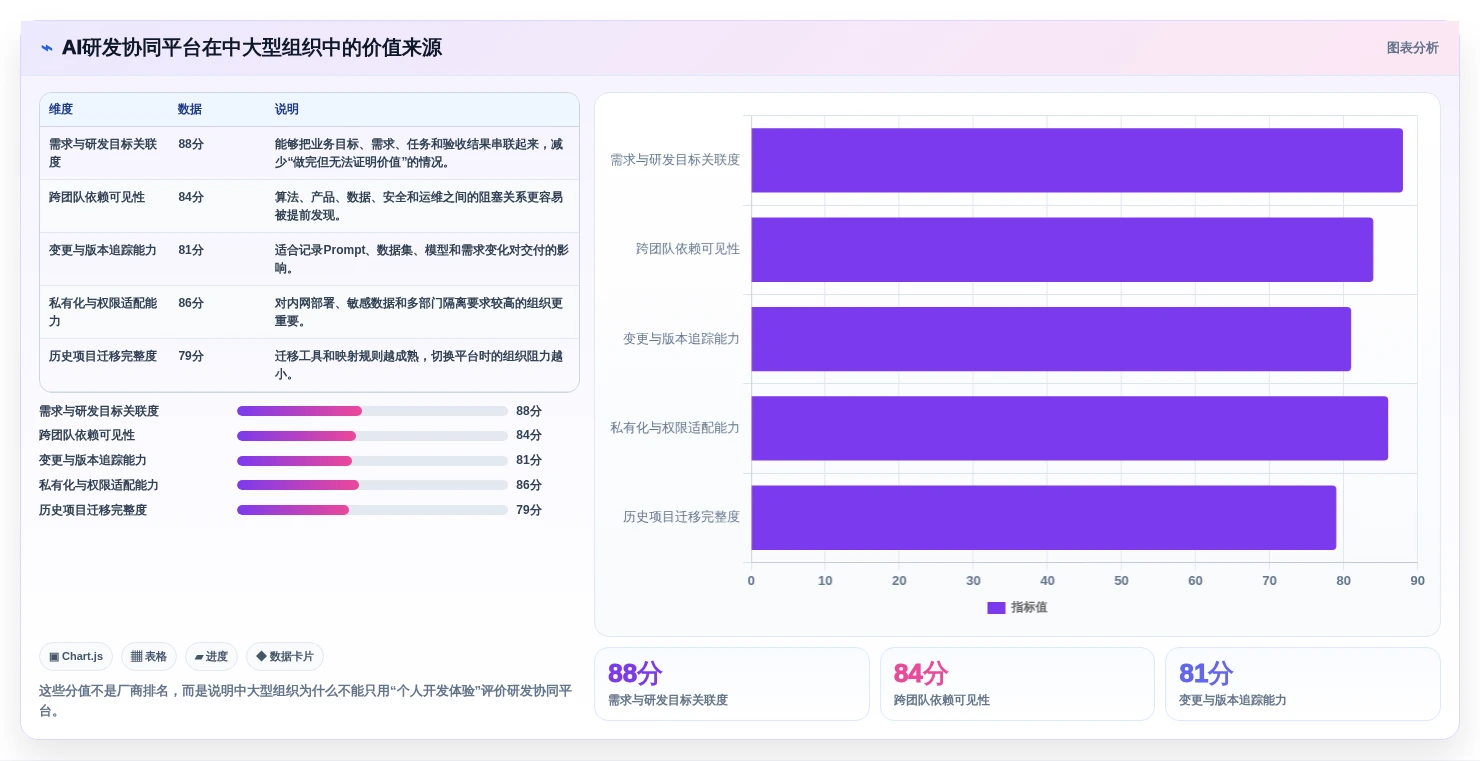
Task: Click the 需求与研发目标关联度 progress bar
Action: [x=372, y=411]
